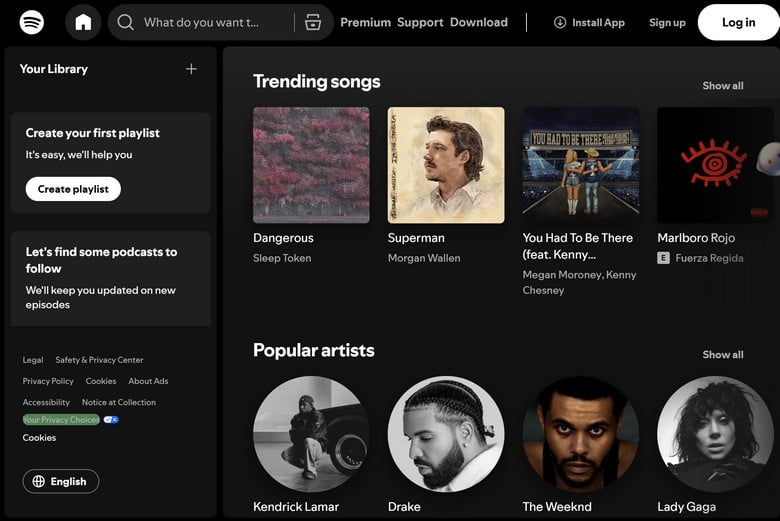Screen dimensions: 780x521
Task: Click the Lady Gaga name label
Action: [x=686, y=507]
